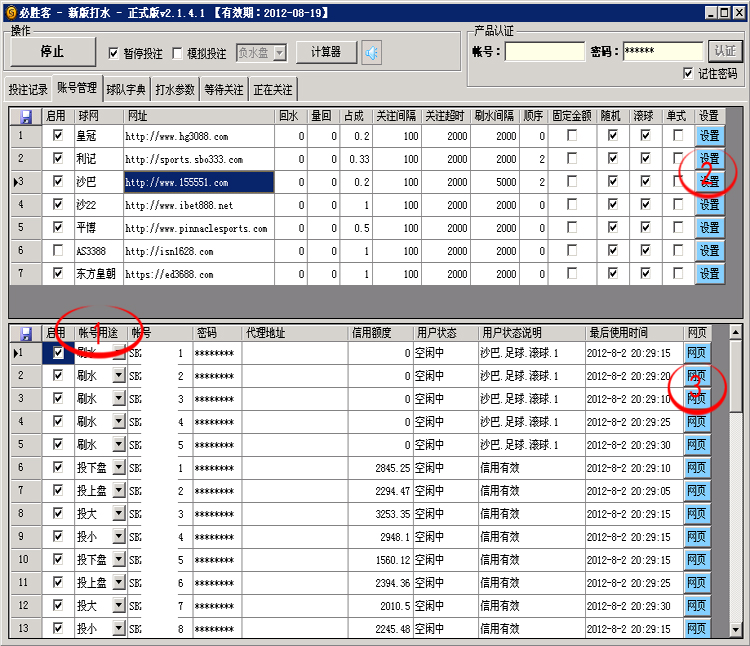This screenshot has height=646, width=750.
Task: Switch to the 投注记录 tab
Action: coord(27,89)
